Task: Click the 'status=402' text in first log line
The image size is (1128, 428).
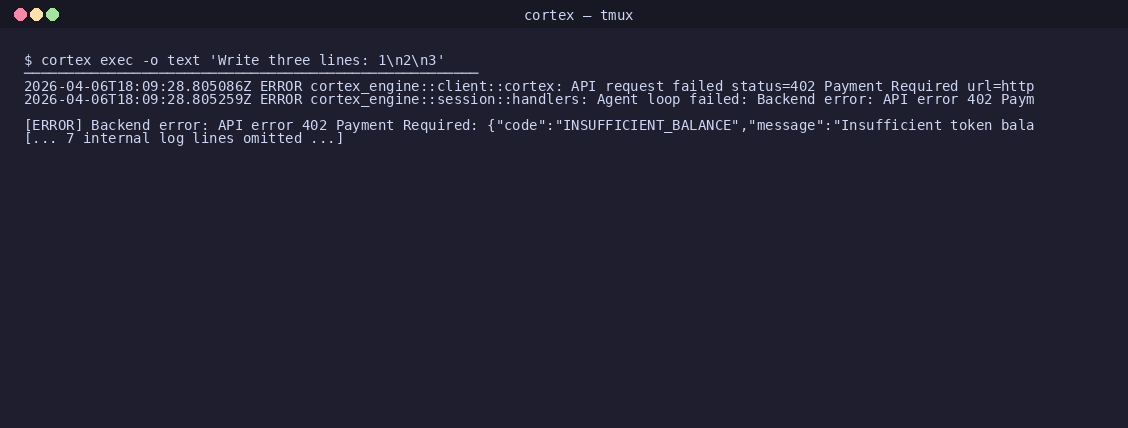Action: tap(773, 86)
